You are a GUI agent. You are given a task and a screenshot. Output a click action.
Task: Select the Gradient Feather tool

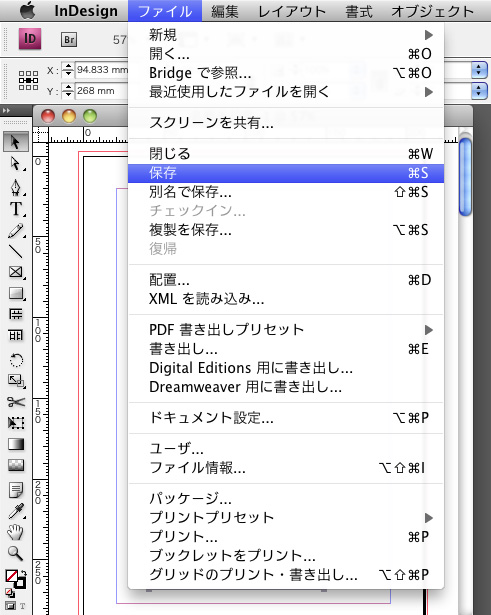pyautogui.click(x=16, y=465)
